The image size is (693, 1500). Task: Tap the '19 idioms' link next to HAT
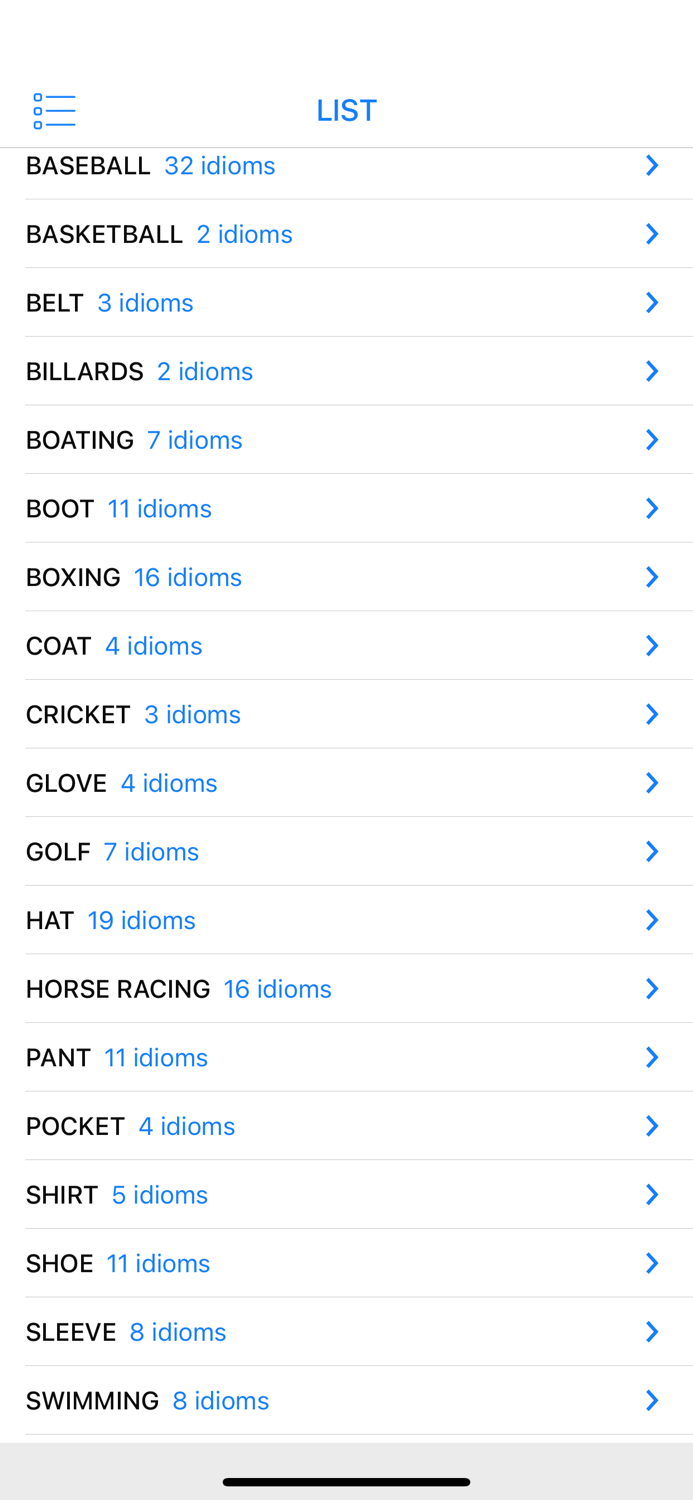click(141, 920)
